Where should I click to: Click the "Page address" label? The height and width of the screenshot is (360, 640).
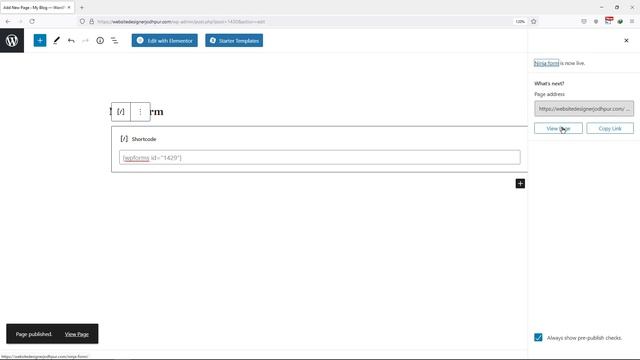pyautogui.click(x=549, y=94)
